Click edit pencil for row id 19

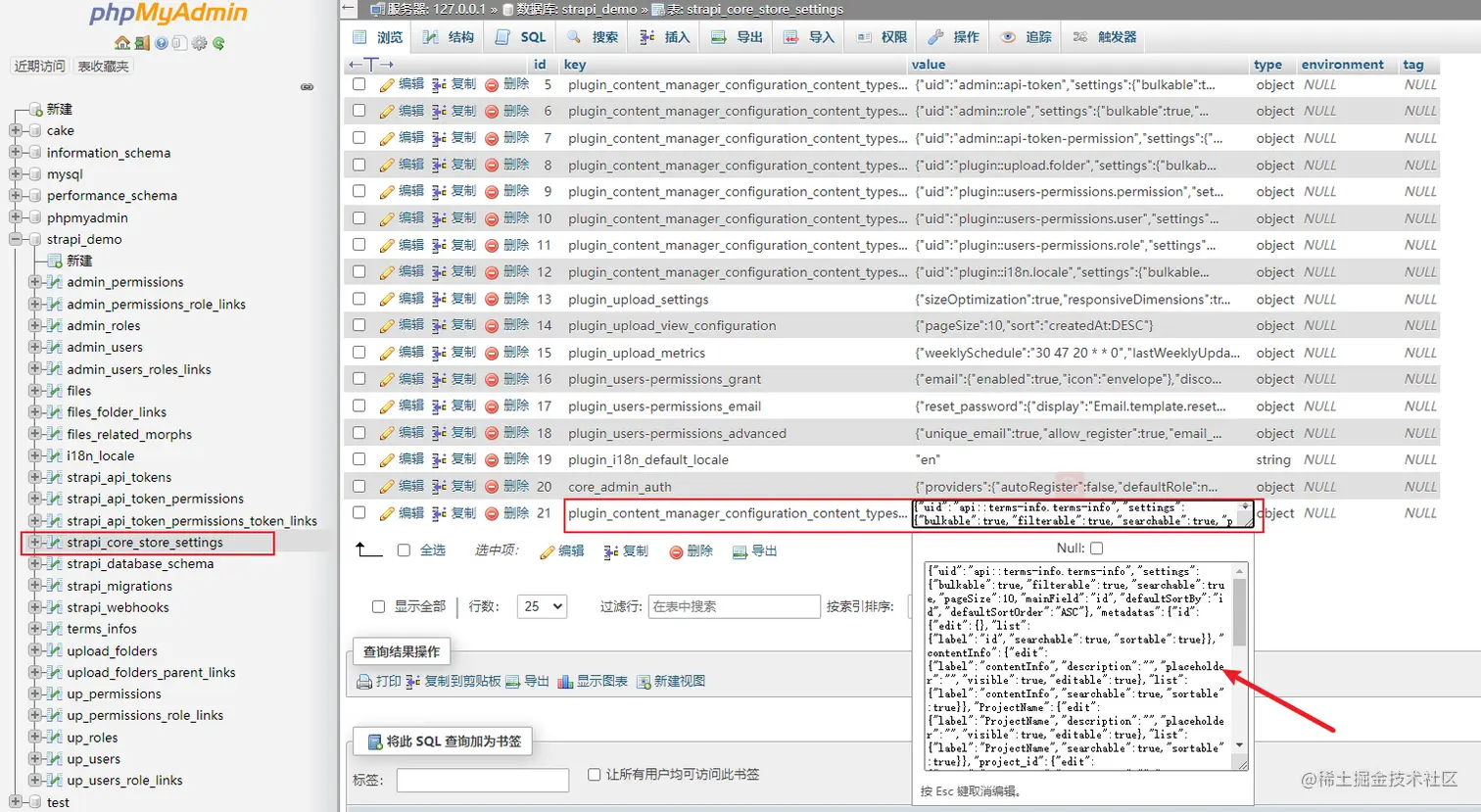pyautogui.click(x=387, y=460)
